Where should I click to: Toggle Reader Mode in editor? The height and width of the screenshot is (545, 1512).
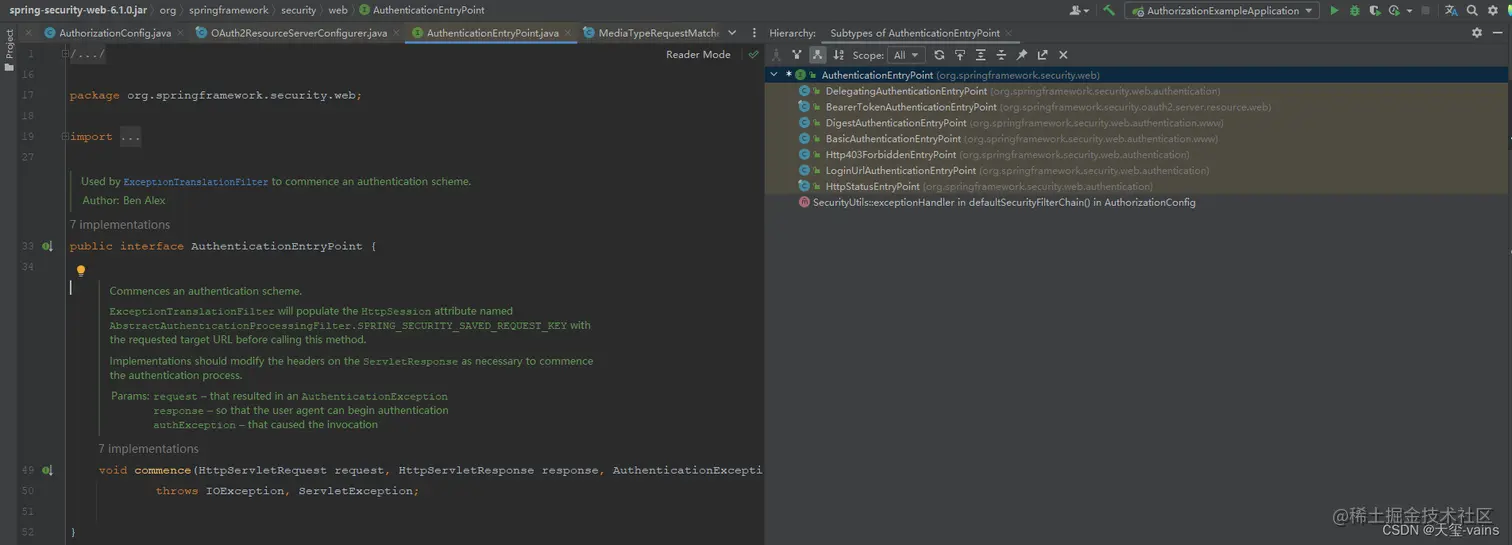pyautogui.click(x=698, y=55)
